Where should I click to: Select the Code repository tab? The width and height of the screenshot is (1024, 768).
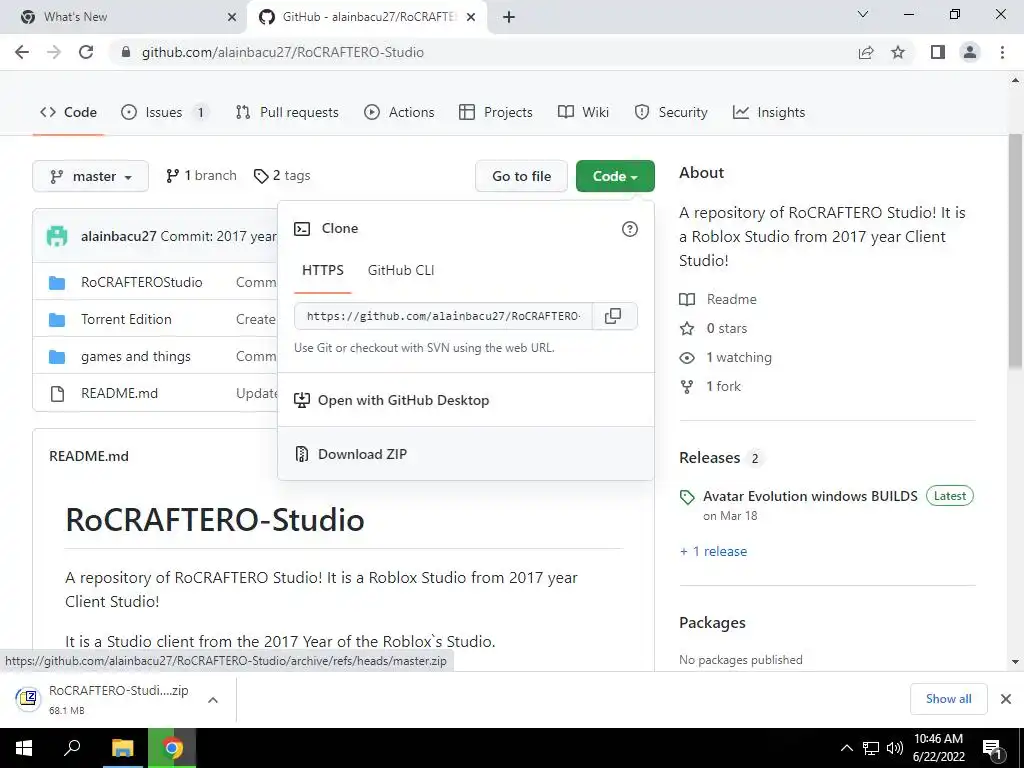69,112
